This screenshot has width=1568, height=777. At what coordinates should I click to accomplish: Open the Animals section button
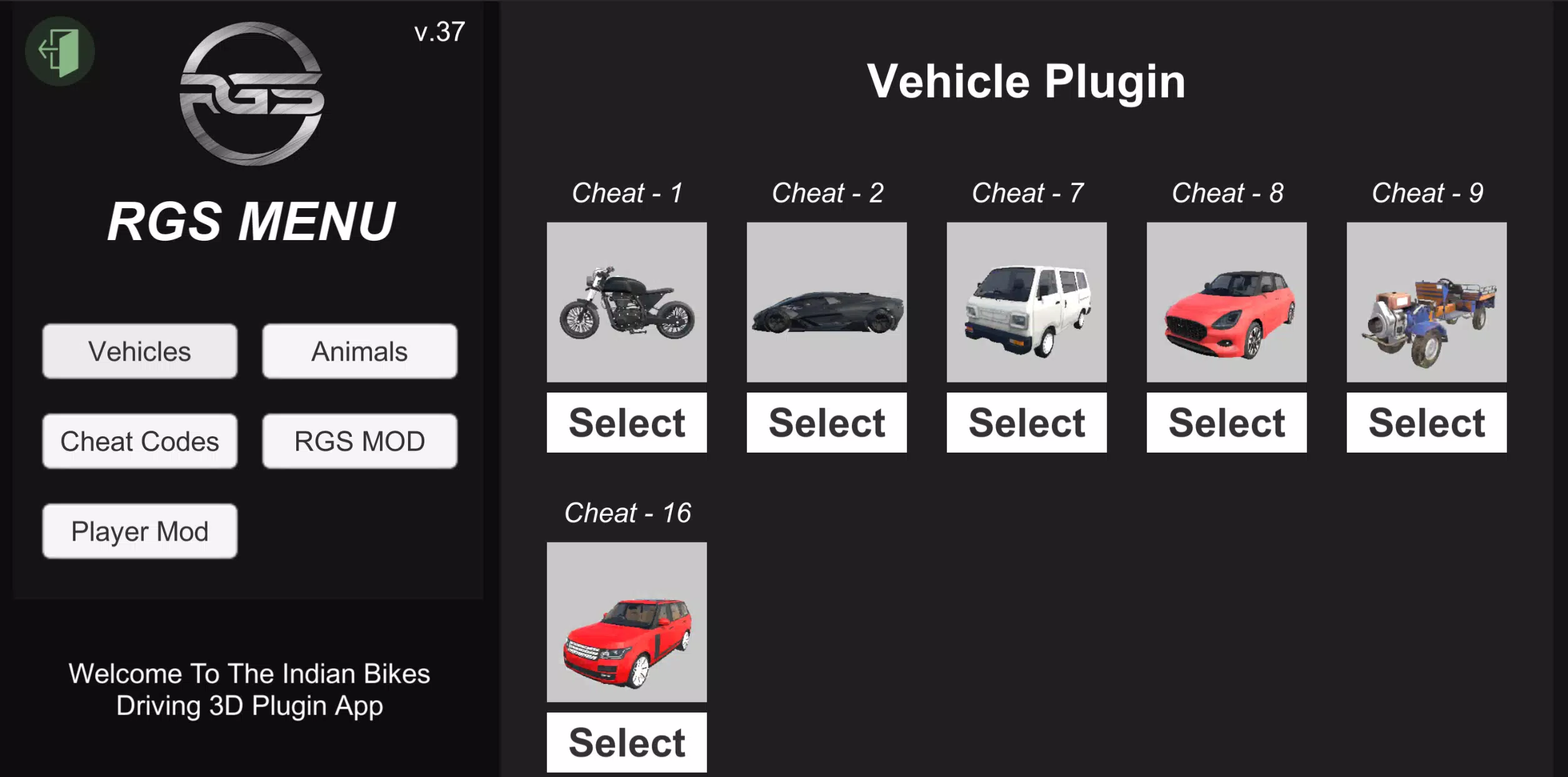[x=359, y=351]
